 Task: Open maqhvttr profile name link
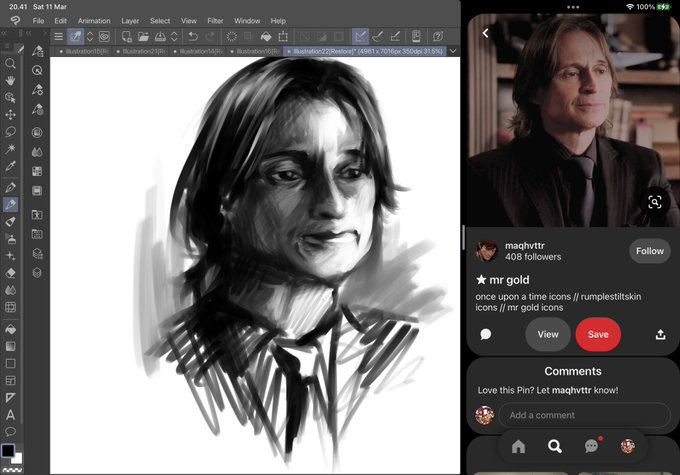tap(525, 246)
